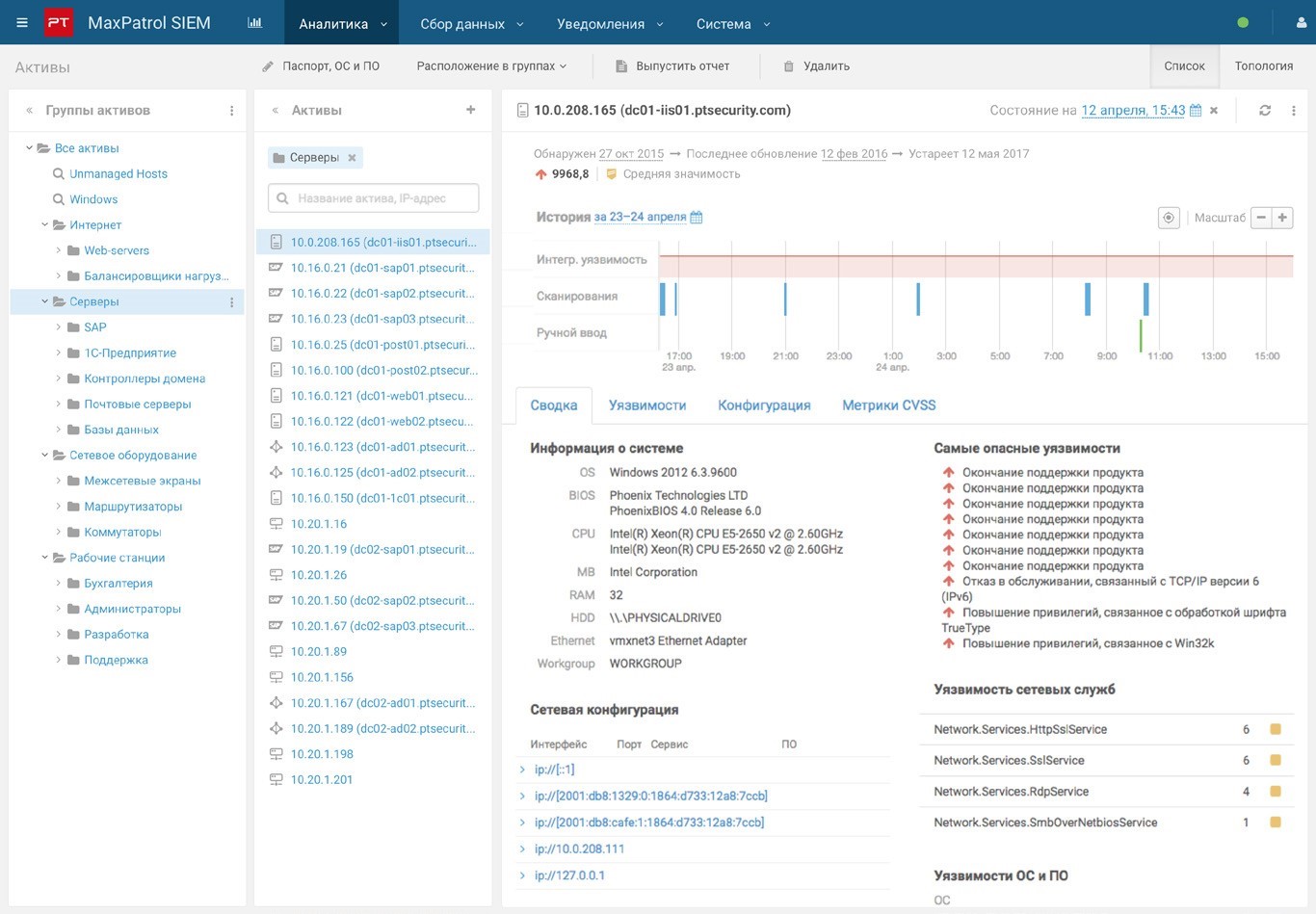Open Расположение в группах dropdown

point(491,66)
